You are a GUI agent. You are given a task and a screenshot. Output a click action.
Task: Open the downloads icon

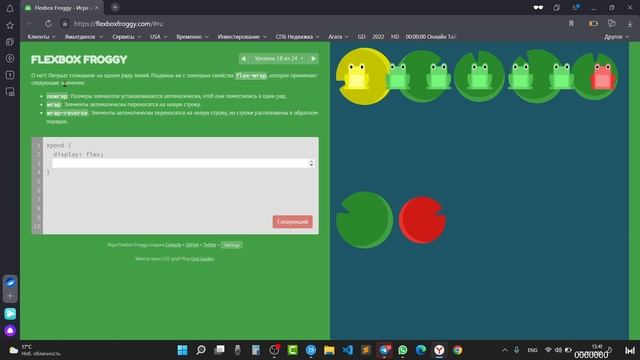[630, 24]
